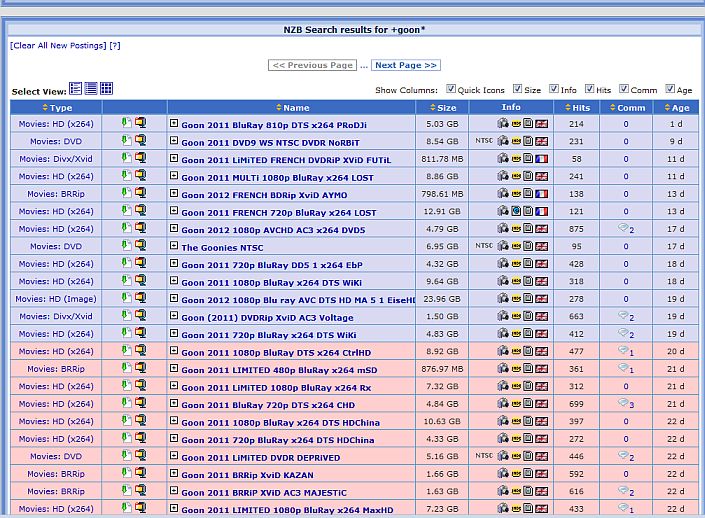Viewport: 705px width, 518px height.
Task: Download NZB for Goon 2011 BluRay 810p PRoDJi
Action: [126, 123]
